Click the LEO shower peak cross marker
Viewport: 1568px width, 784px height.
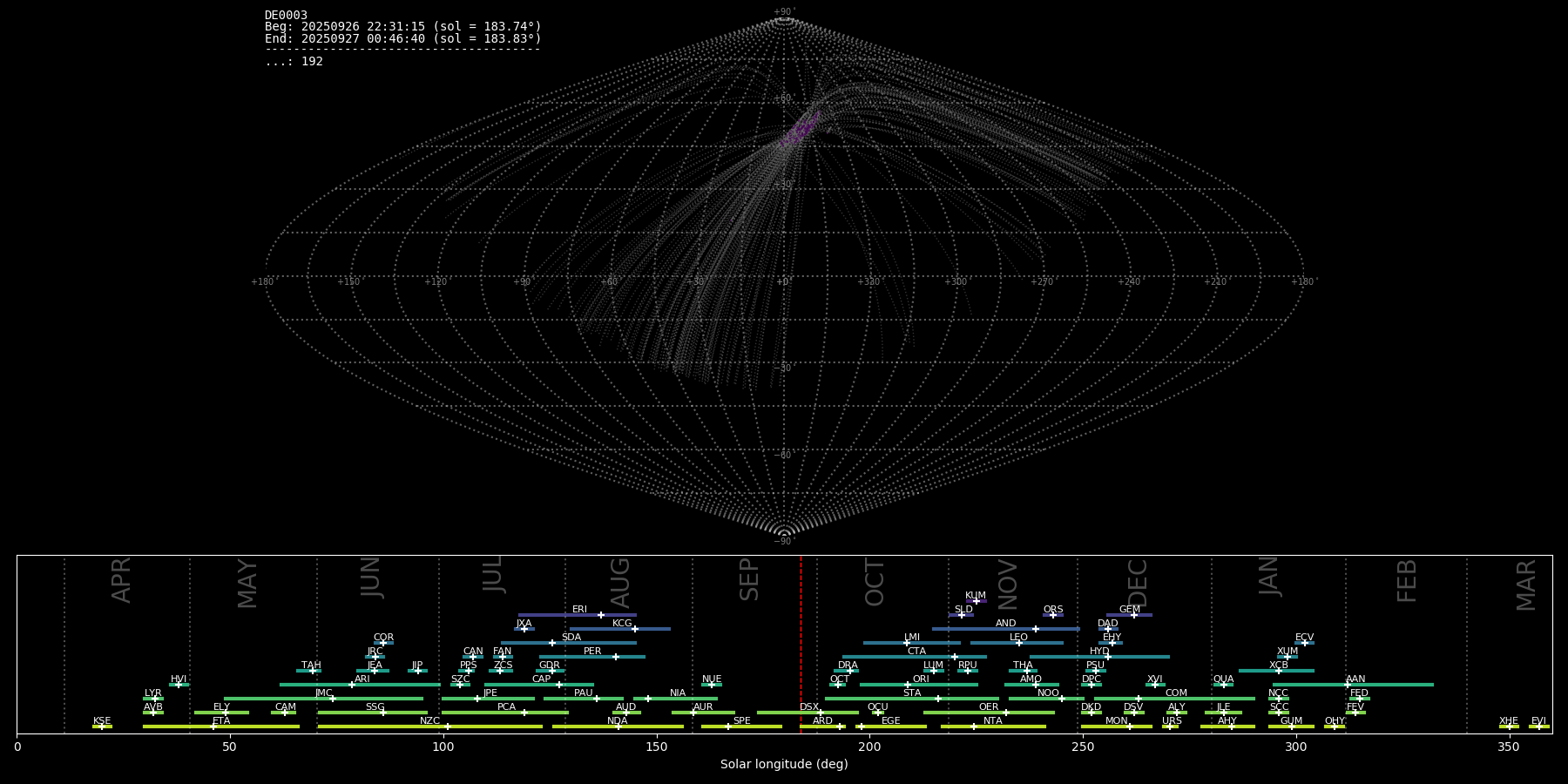[1018, 643]
